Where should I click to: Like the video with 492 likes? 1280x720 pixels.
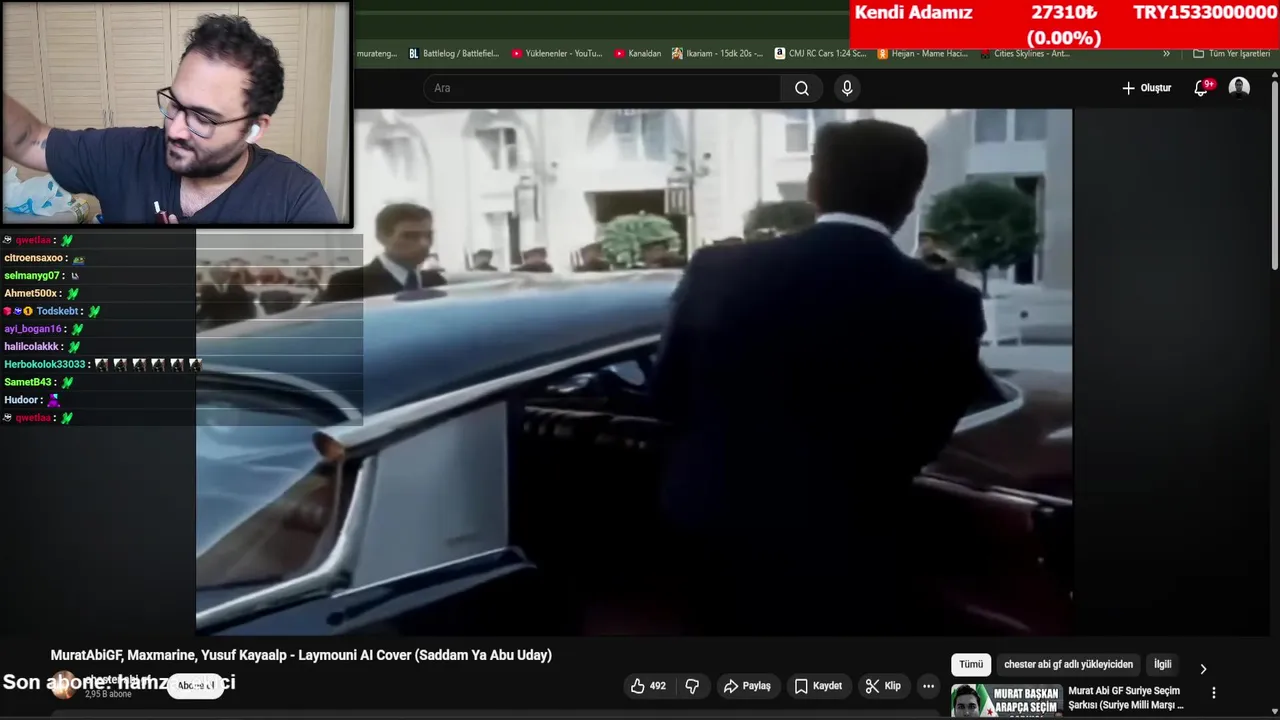[648, 686]
